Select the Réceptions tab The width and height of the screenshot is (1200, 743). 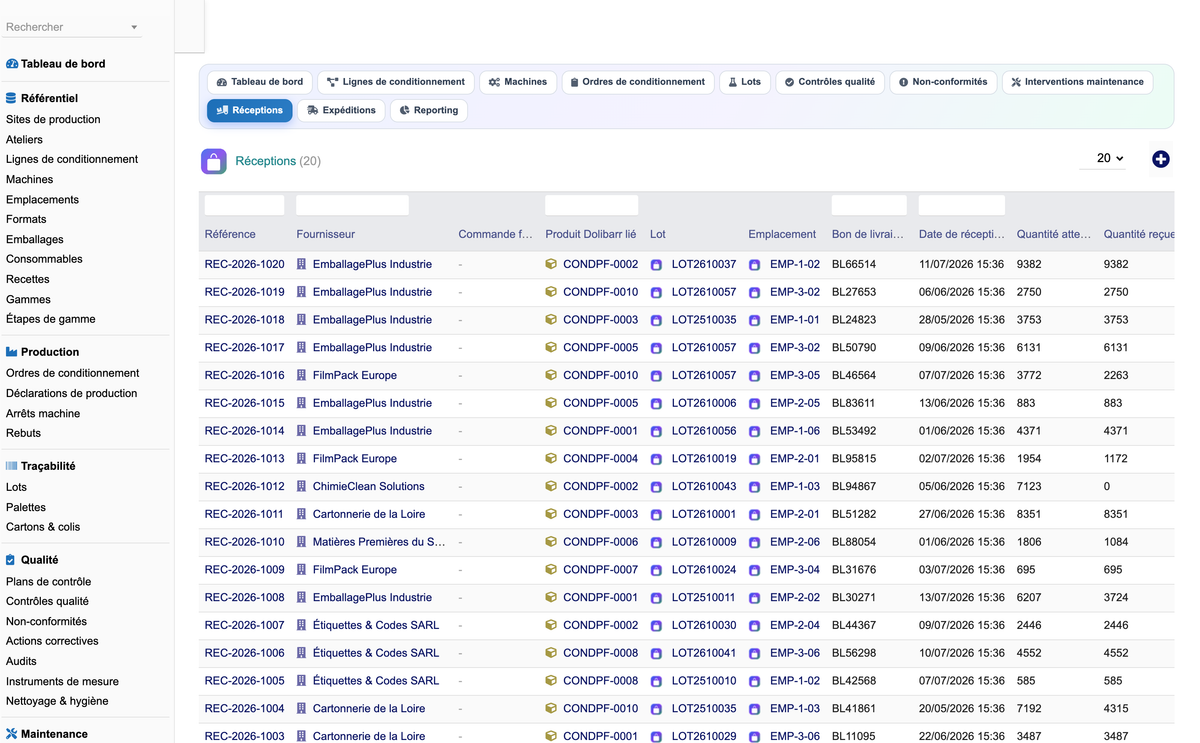(x=250, y=110)
